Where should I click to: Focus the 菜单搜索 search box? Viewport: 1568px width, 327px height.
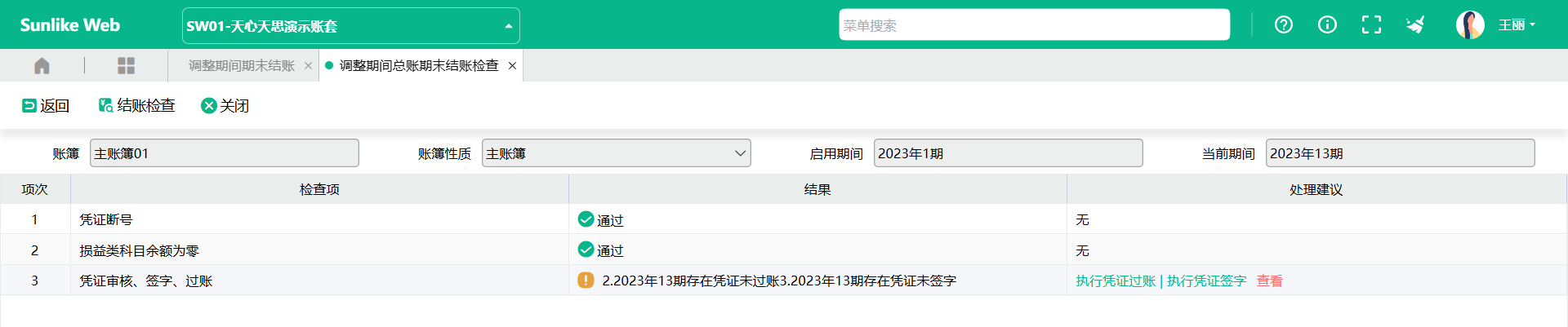tap(1034, 25)
